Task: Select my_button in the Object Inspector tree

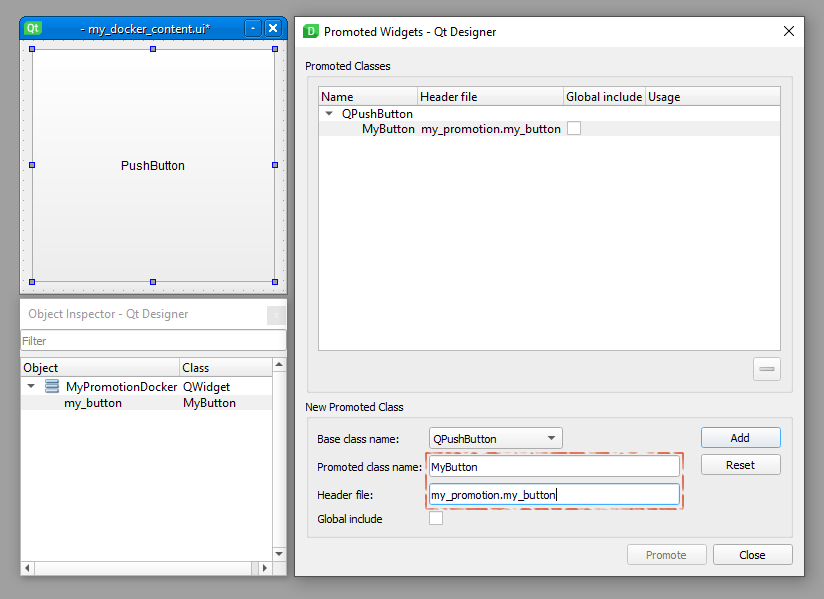Action: (93, 403)
